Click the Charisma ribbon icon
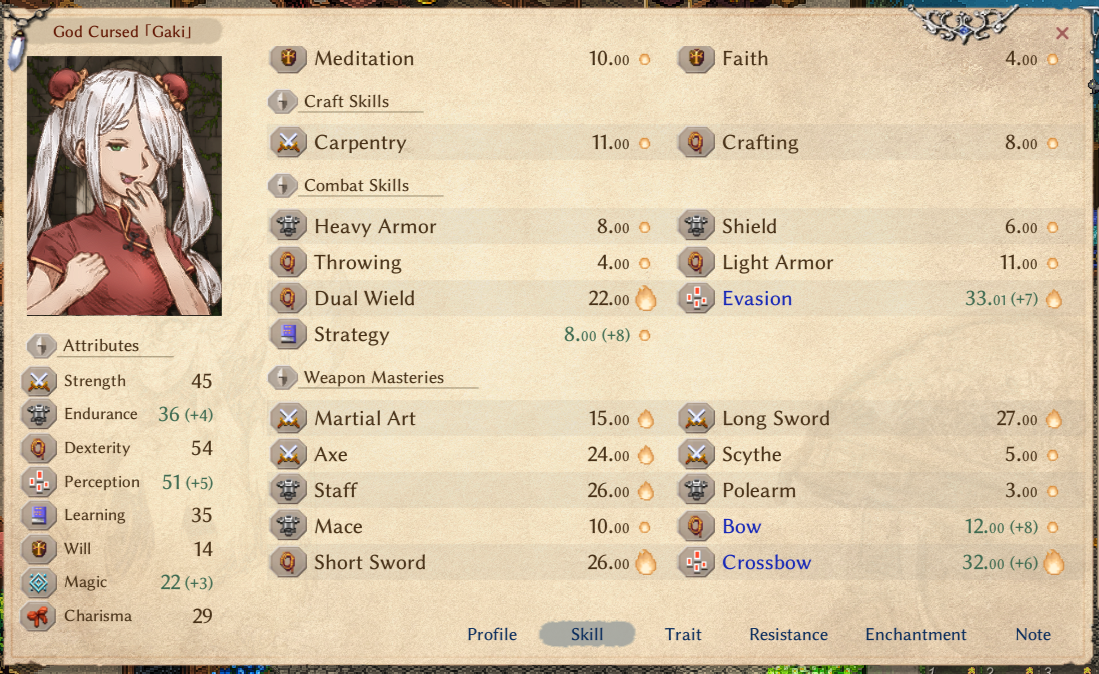The height and width of the screenshot is (674, 1099). [39, 617]
